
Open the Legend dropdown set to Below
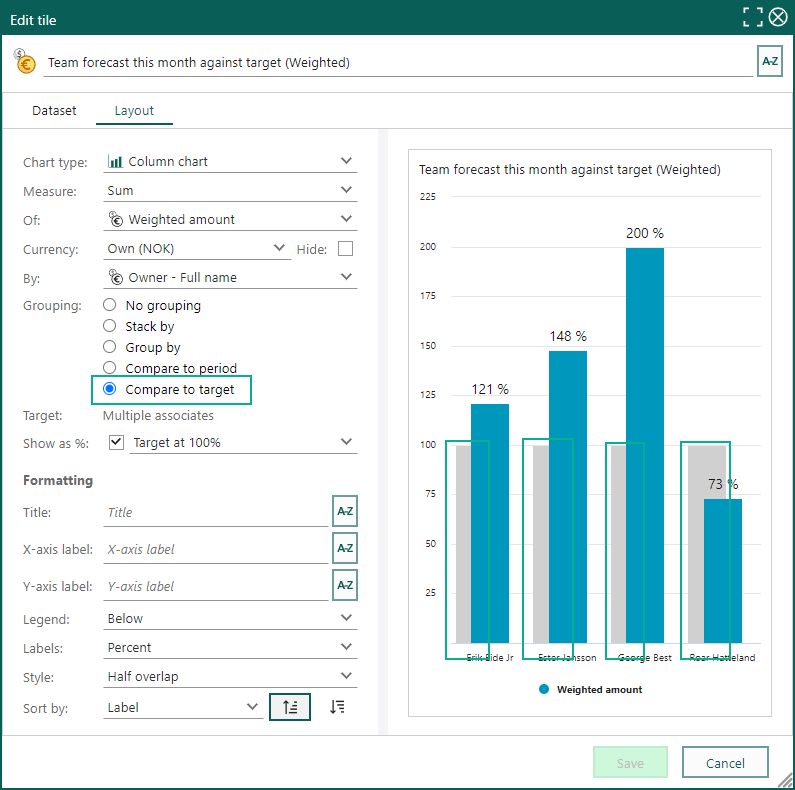pyautogui.click(x=230, y=618)
